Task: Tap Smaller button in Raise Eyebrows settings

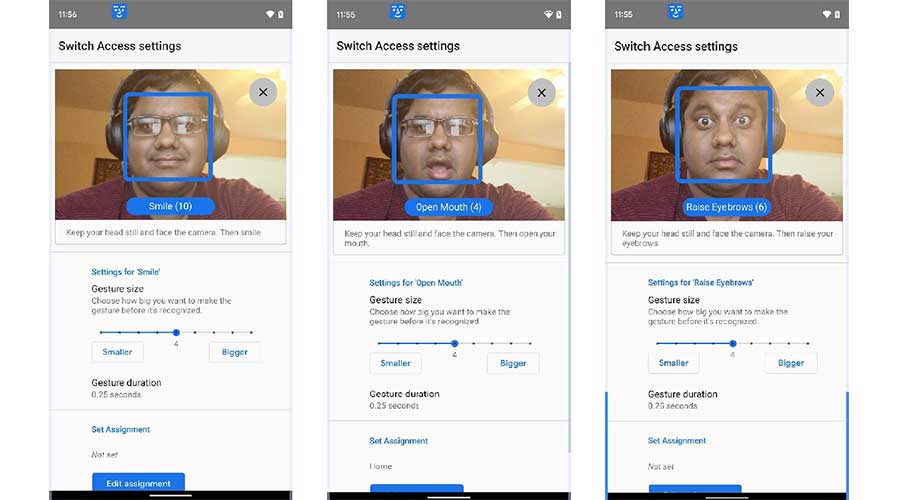Action: [x=673, y=363]
